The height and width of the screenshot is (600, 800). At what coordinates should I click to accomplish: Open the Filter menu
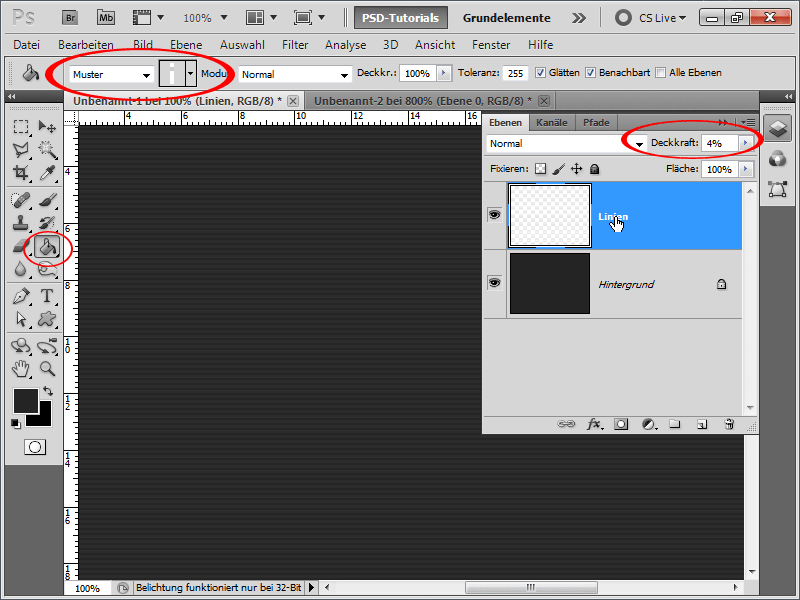pyautogui.click(x=295, y=45)
